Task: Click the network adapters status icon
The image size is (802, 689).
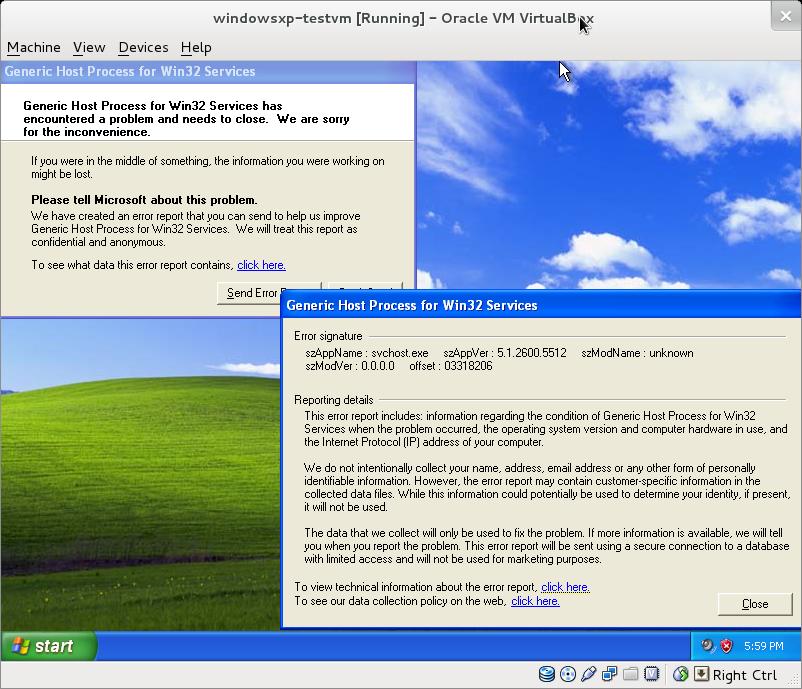Action: point(608,675)
